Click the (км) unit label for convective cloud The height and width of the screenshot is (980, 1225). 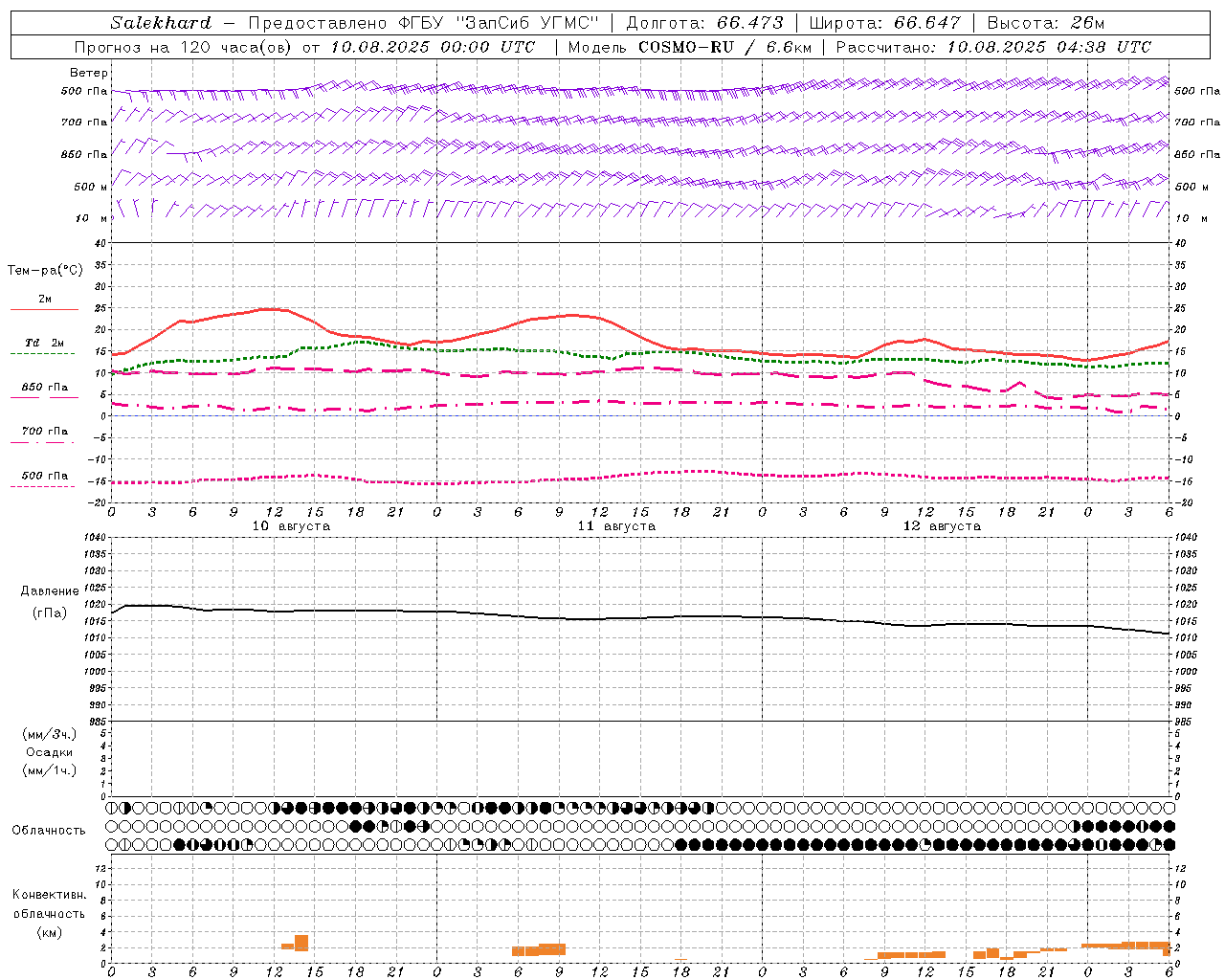pos(50,932)
